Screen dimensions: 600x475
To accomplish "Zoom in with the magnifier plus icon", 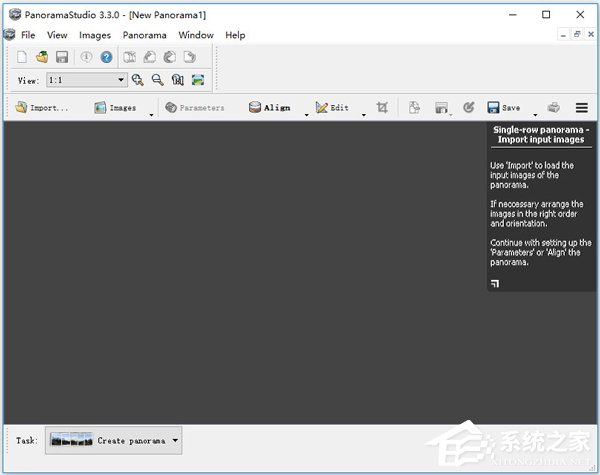I will click(137, 80).
